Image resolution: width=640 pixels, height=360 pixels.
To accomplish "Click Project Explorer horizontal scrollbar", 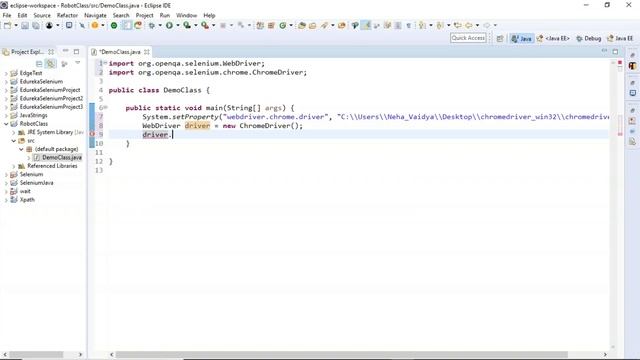I will pos(36,354).
